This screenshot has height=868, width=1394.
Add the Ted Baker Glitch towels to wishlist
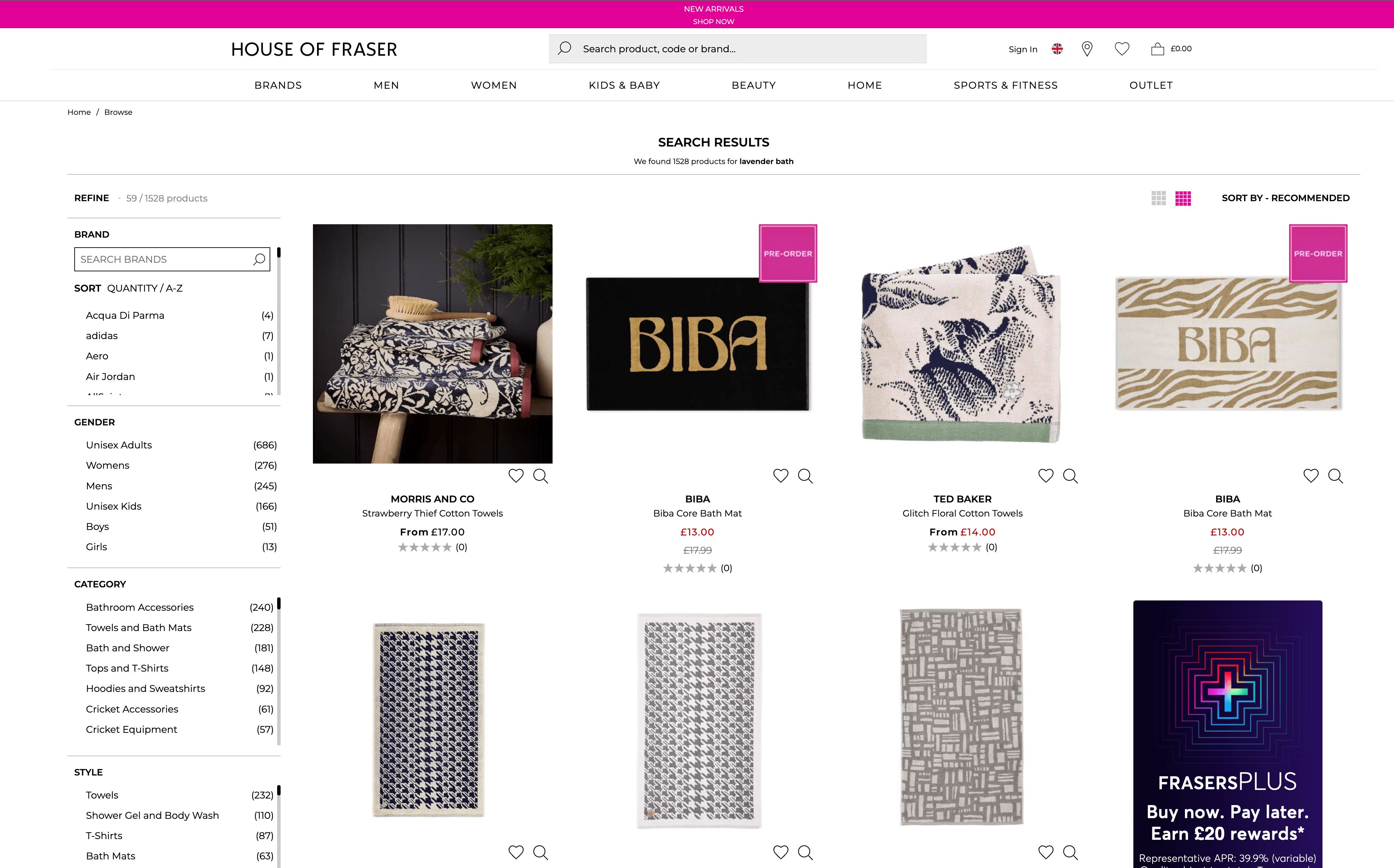pos(1046,476)
